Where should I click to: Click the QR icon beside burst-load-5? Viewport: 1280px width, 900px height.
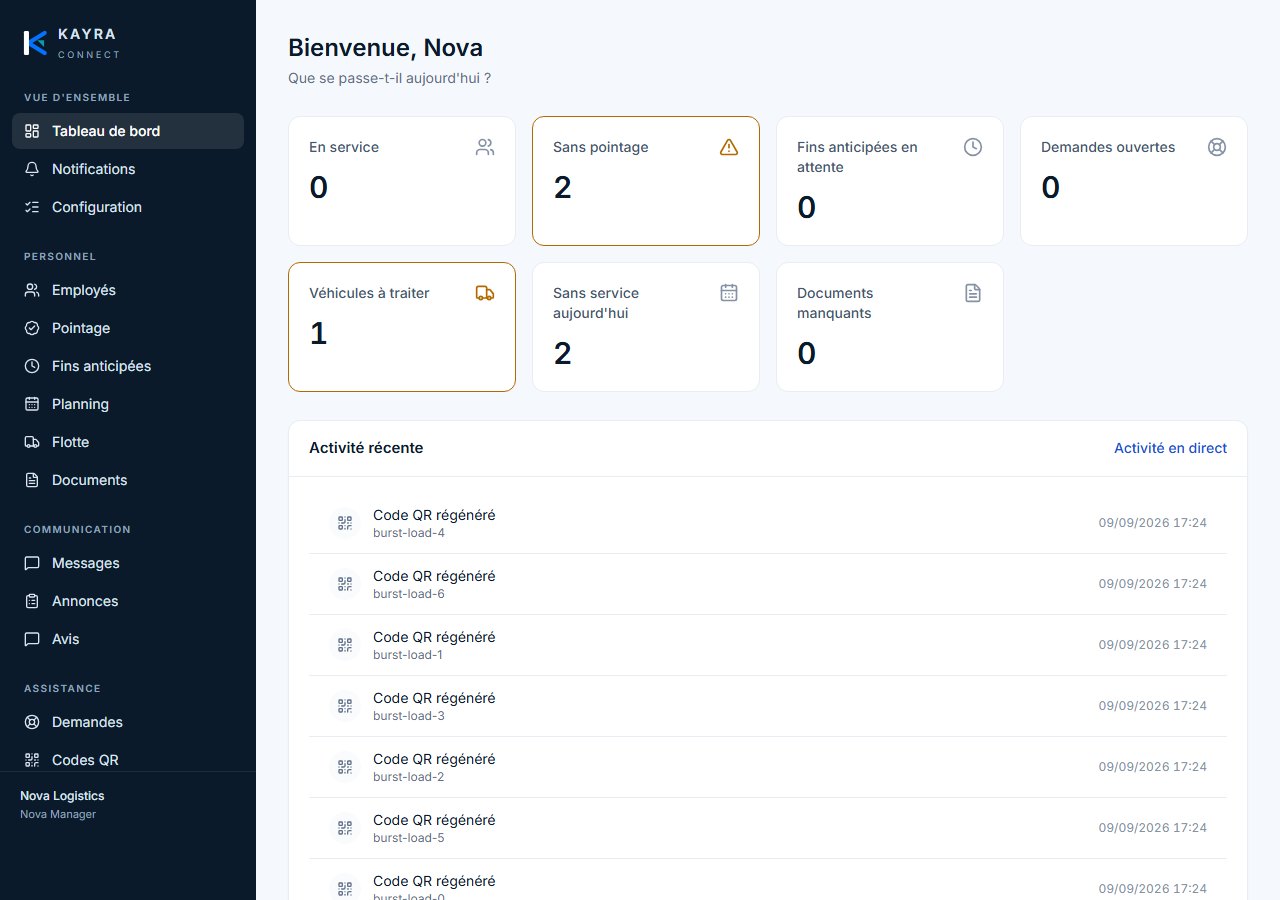[345, 828]
